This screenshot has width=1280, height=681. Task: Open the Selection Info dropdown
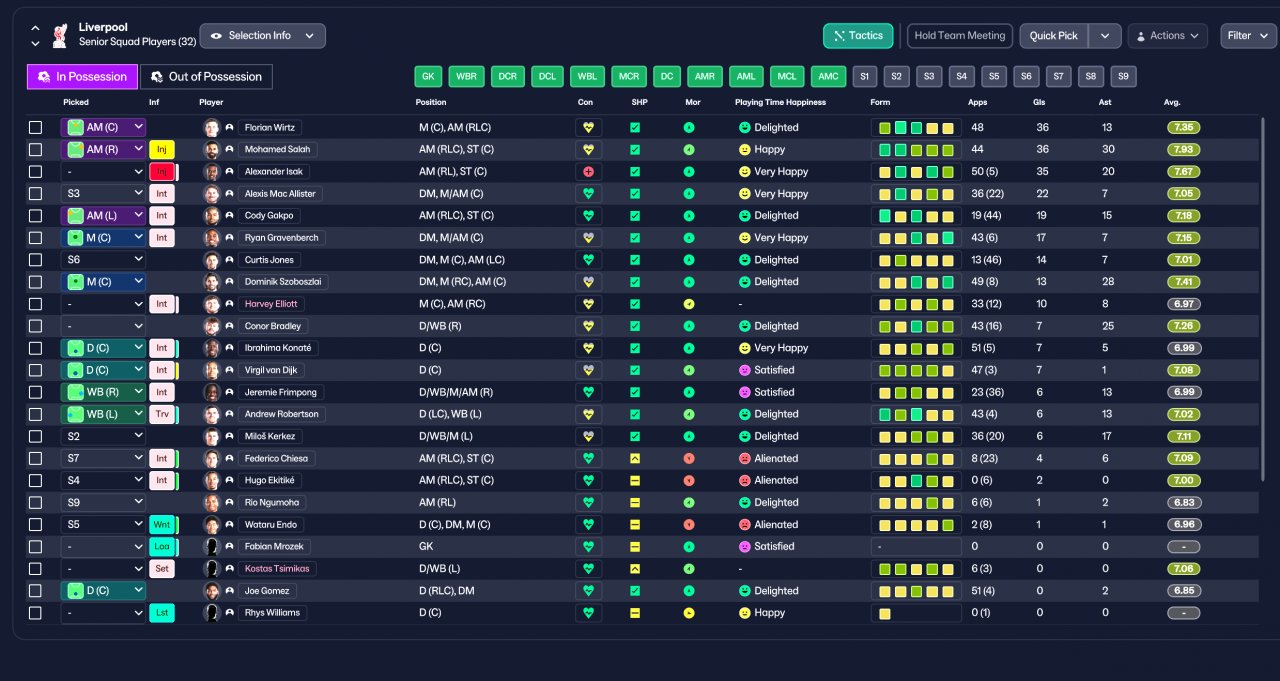(x=263, y=36)
